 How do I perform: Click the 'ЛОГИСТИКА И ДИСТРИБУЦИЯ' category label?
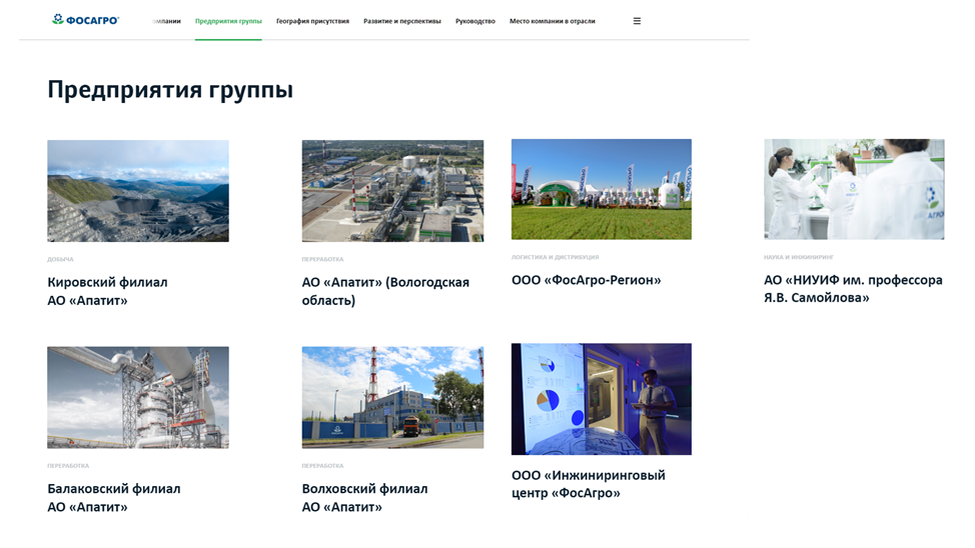point(555,257)
